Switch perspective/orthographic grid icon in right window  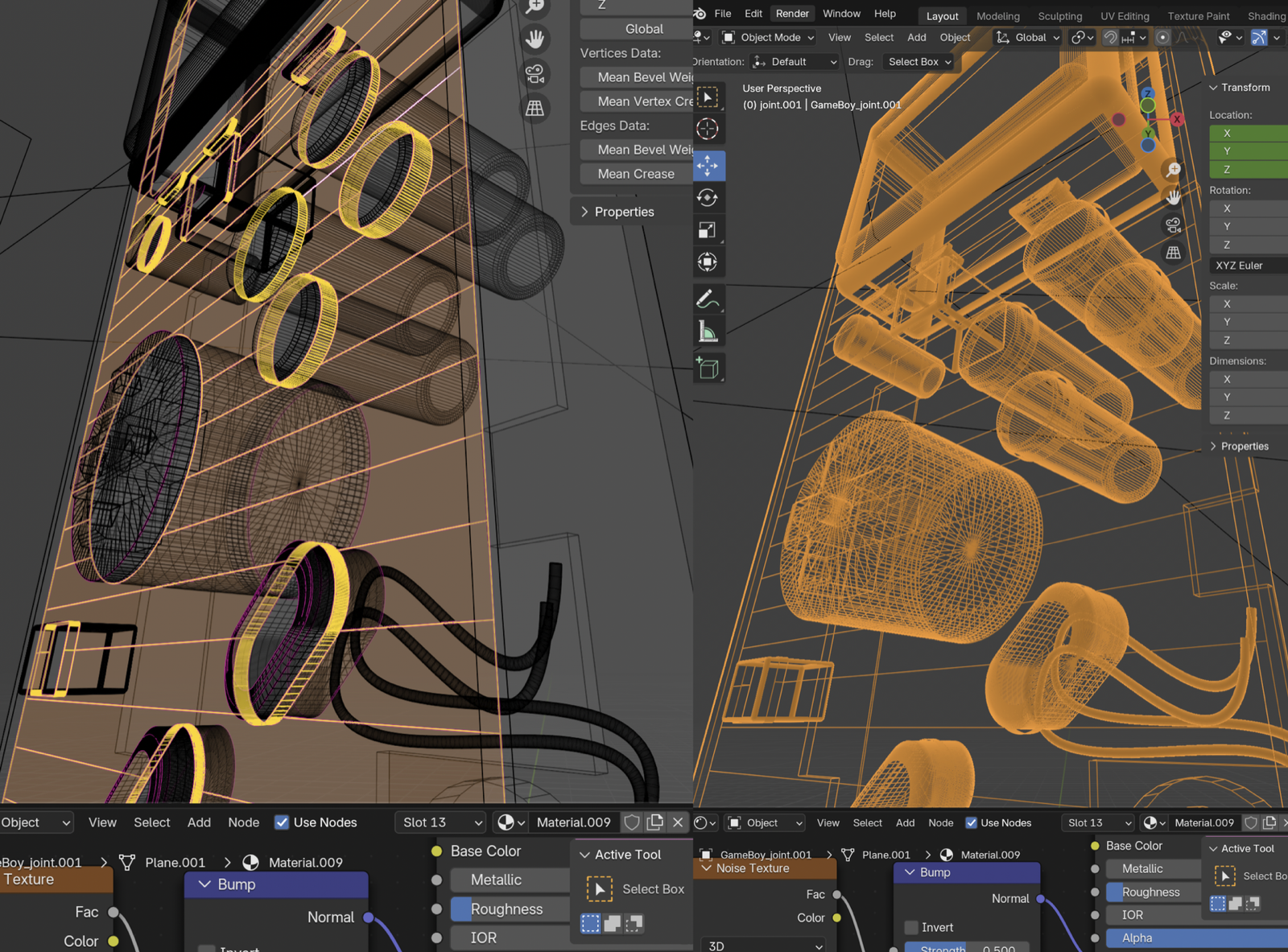pos(1174,253)
